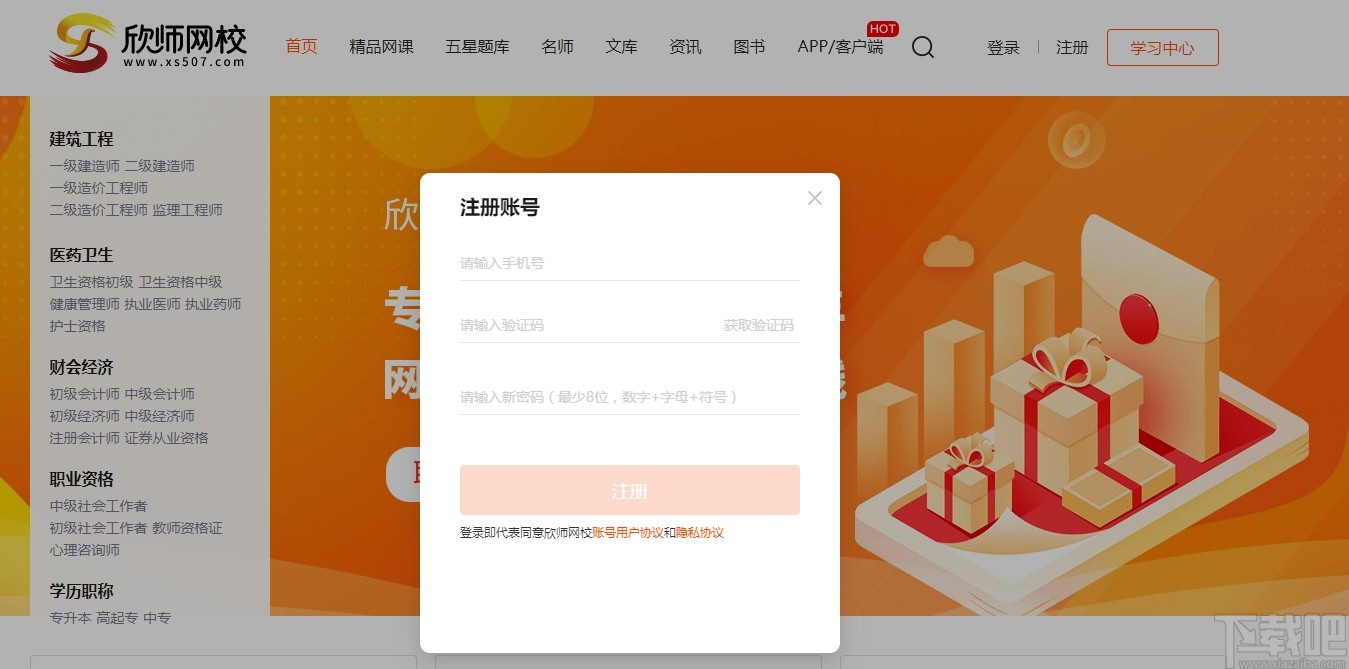Click 图书 in the navigation bar

pyautogui.click(x=748, y=46)
